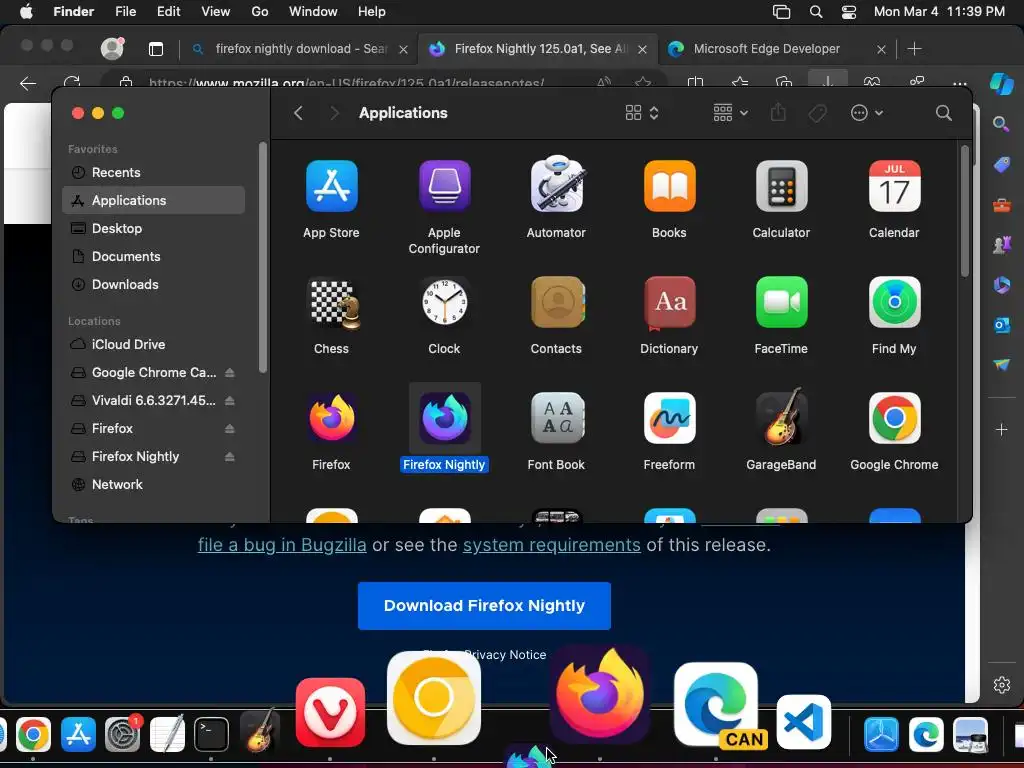Image resolution: width=1024 pixels, height=768 pixels.
Task: Open Control Center in menu bar
Action: pyautogui.click(x=848, y=12)
